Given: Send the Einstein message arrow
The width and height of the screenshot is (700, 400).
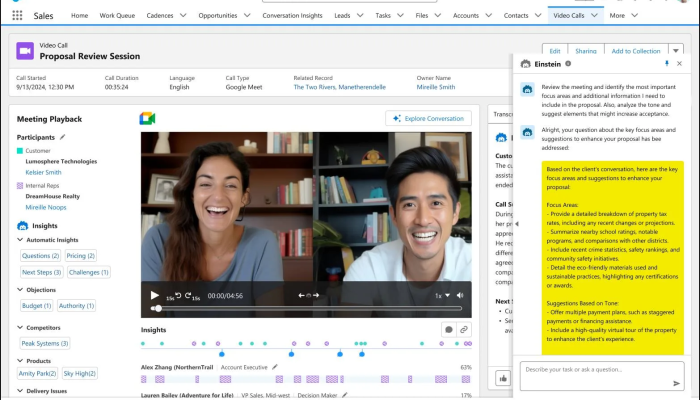Looking at the screenshot, I should coord(676,383).
